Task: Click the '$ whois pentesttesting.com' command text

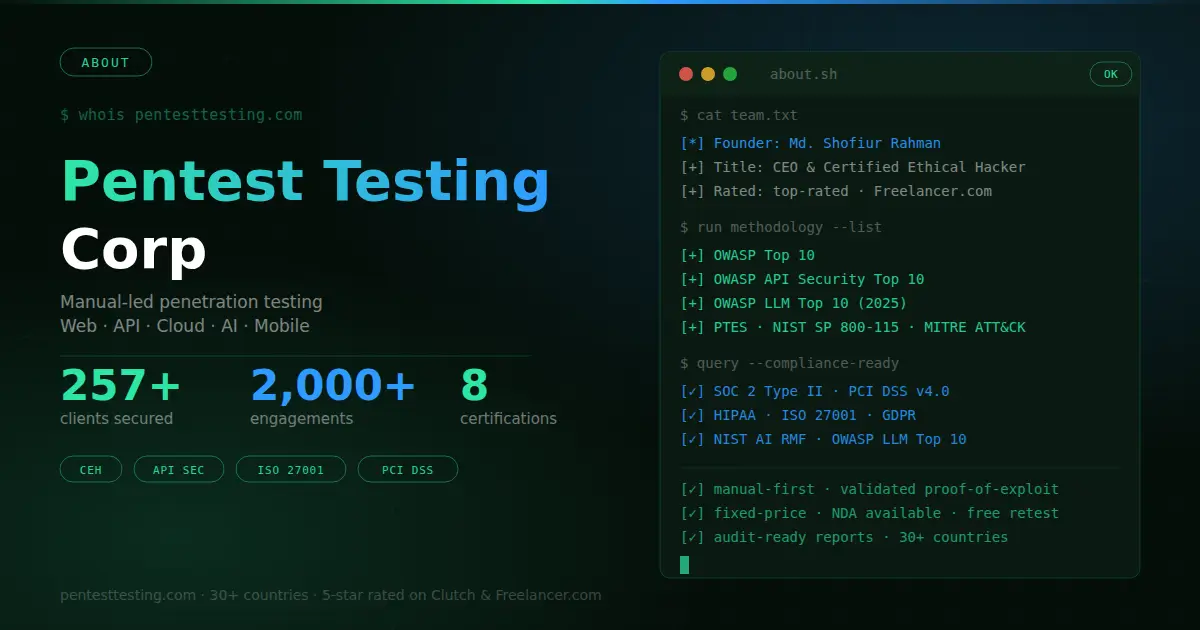Action: 181,114
